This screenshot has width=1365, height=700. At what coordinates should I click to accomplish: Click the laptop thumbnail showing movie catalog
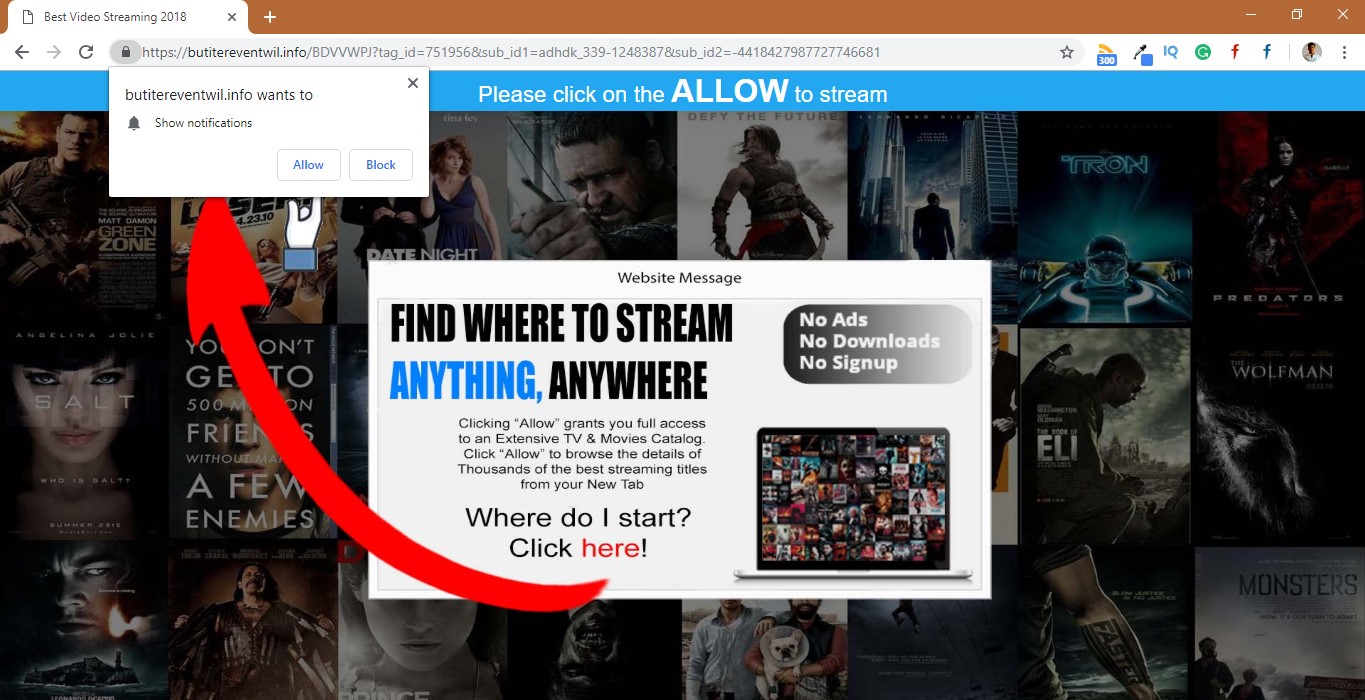point(852,500)
